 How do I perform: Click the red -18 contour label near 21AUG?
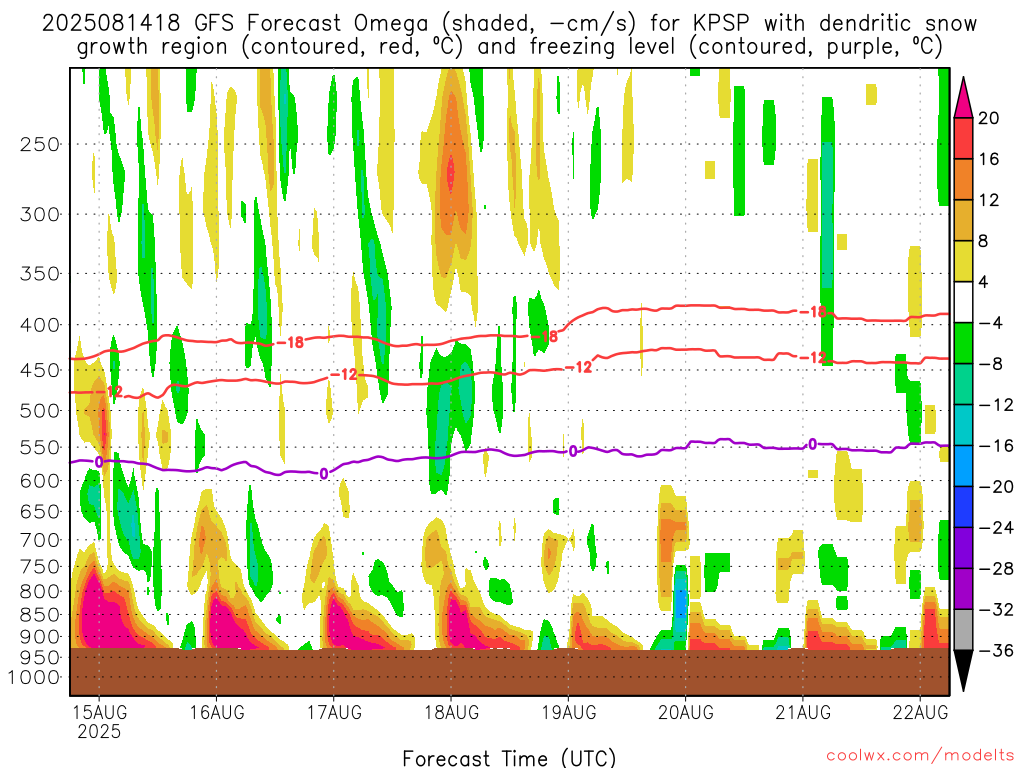pos(814,312)
